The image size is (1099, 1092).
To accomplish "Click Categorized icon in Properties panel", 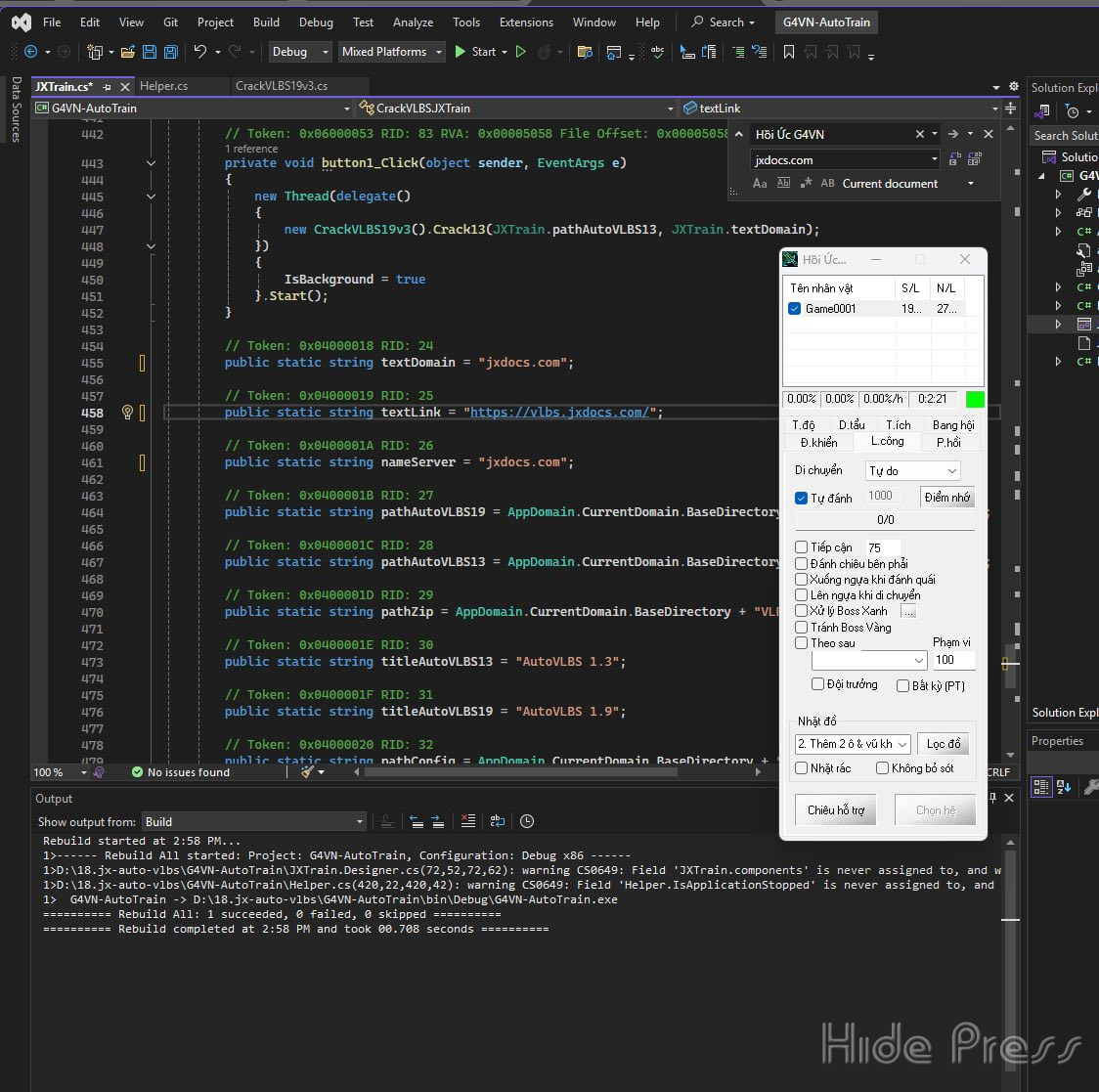I will pos(1041,787).
